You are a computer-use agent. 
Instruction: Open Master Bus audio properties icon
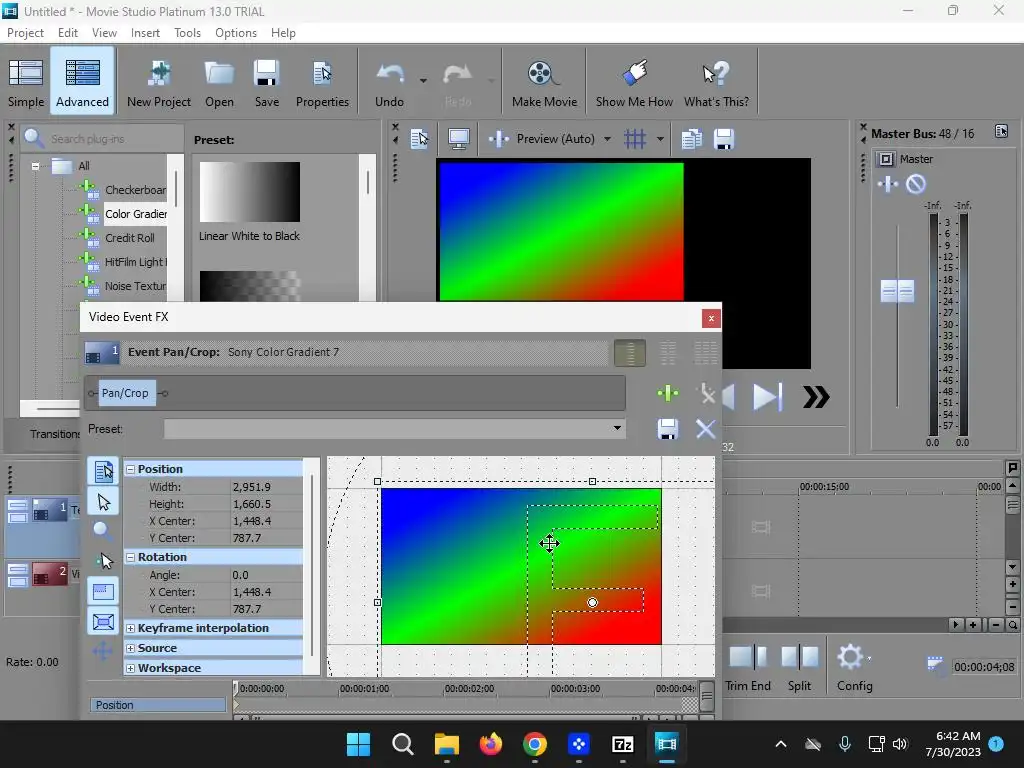[x=1001, y=131]
